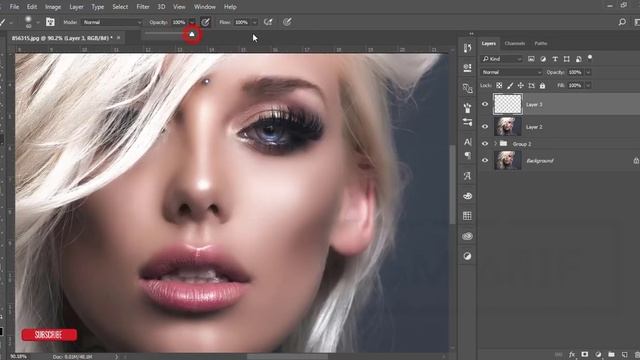Filter layers by shape layers icon
Screen dimensions: 640x360
[x=567, y=59]
